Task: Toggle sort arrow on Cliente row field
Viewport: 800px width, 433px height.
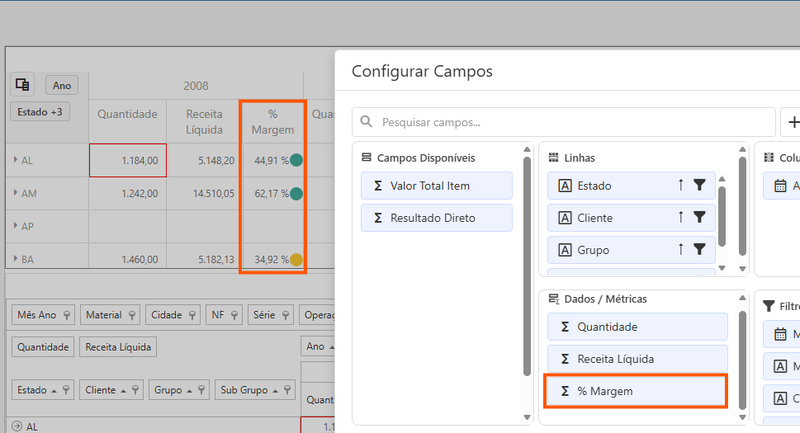Action: [x=681, y=217]
